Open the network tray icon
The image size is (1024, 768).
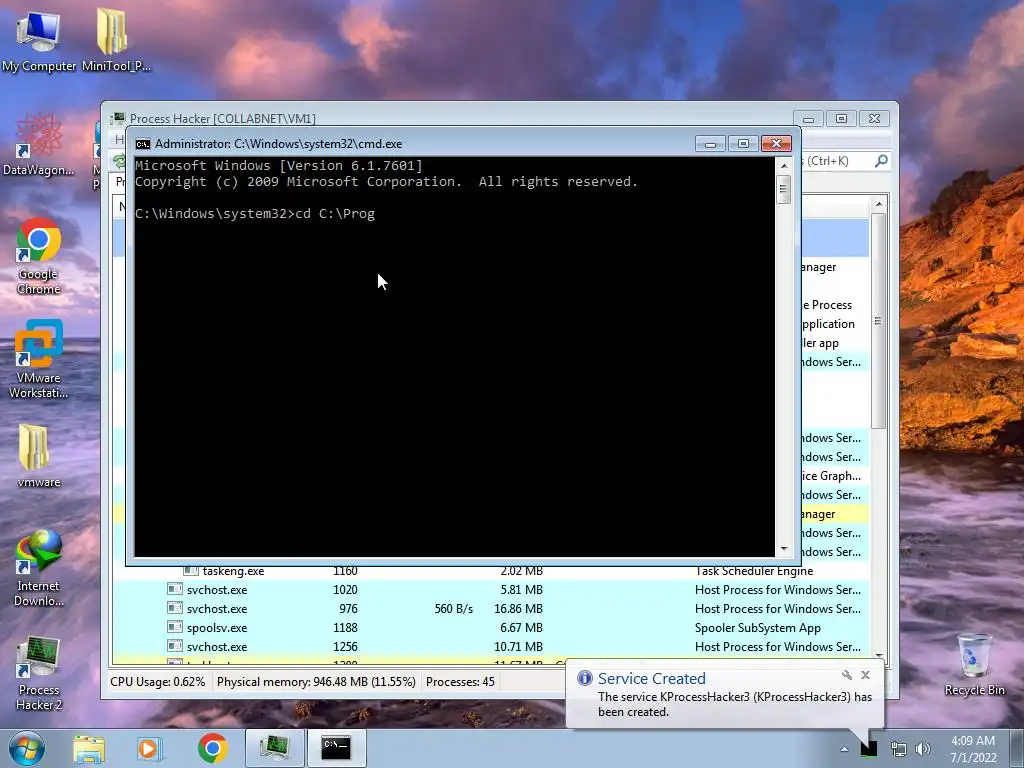point(899,750)
